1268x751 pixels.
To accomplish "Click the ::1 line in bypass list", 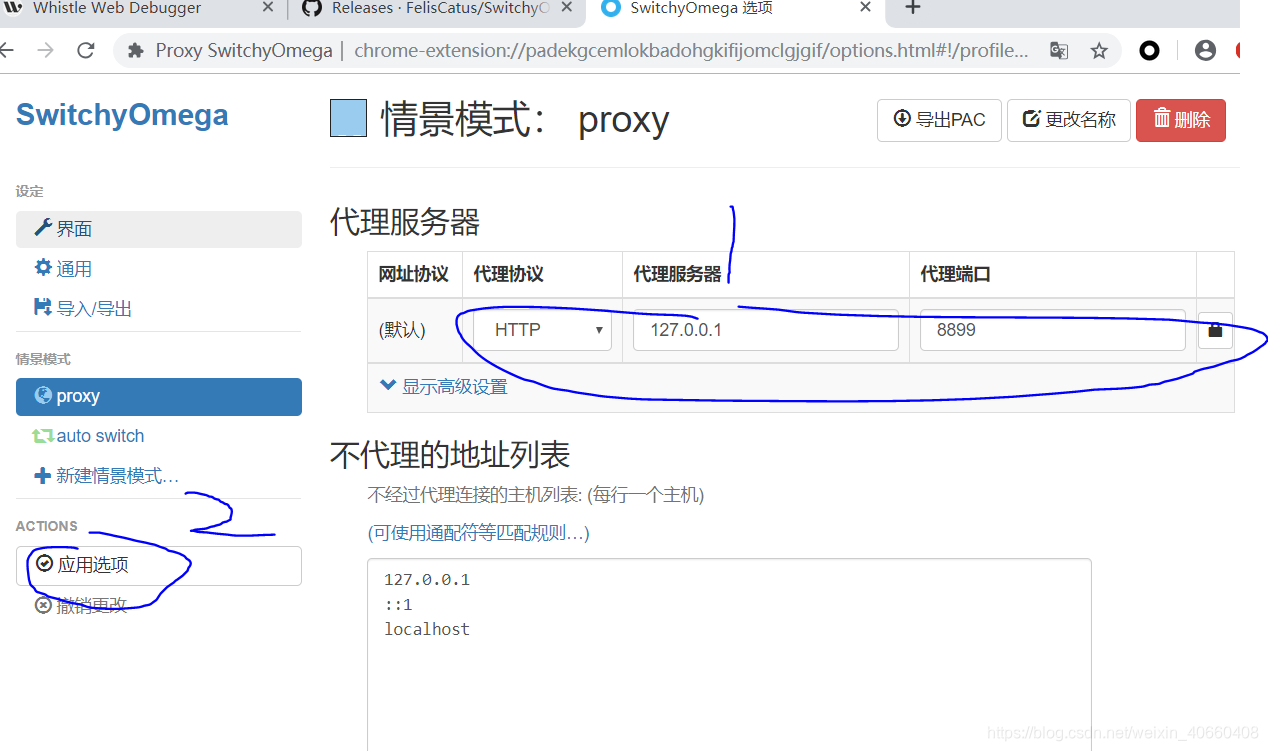I will 398,604.
